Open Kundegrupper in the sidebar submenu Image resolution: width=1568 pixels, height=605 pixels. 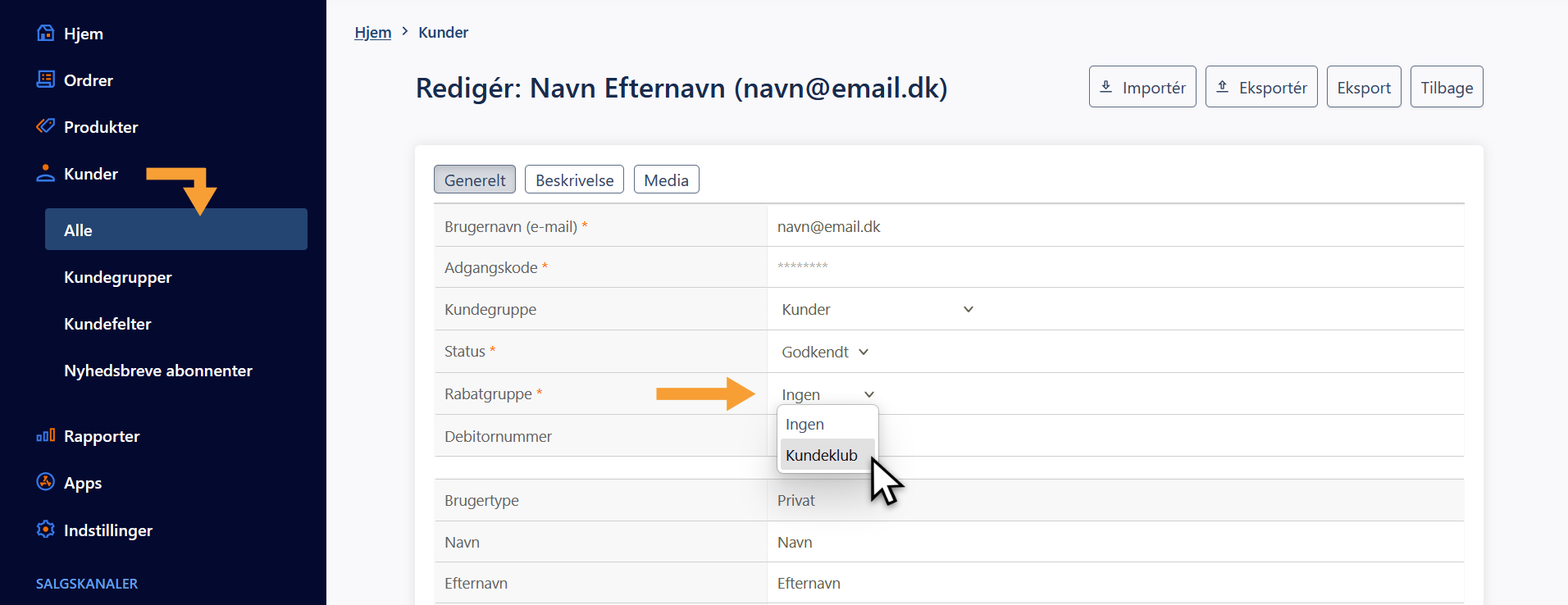(118, 277)
